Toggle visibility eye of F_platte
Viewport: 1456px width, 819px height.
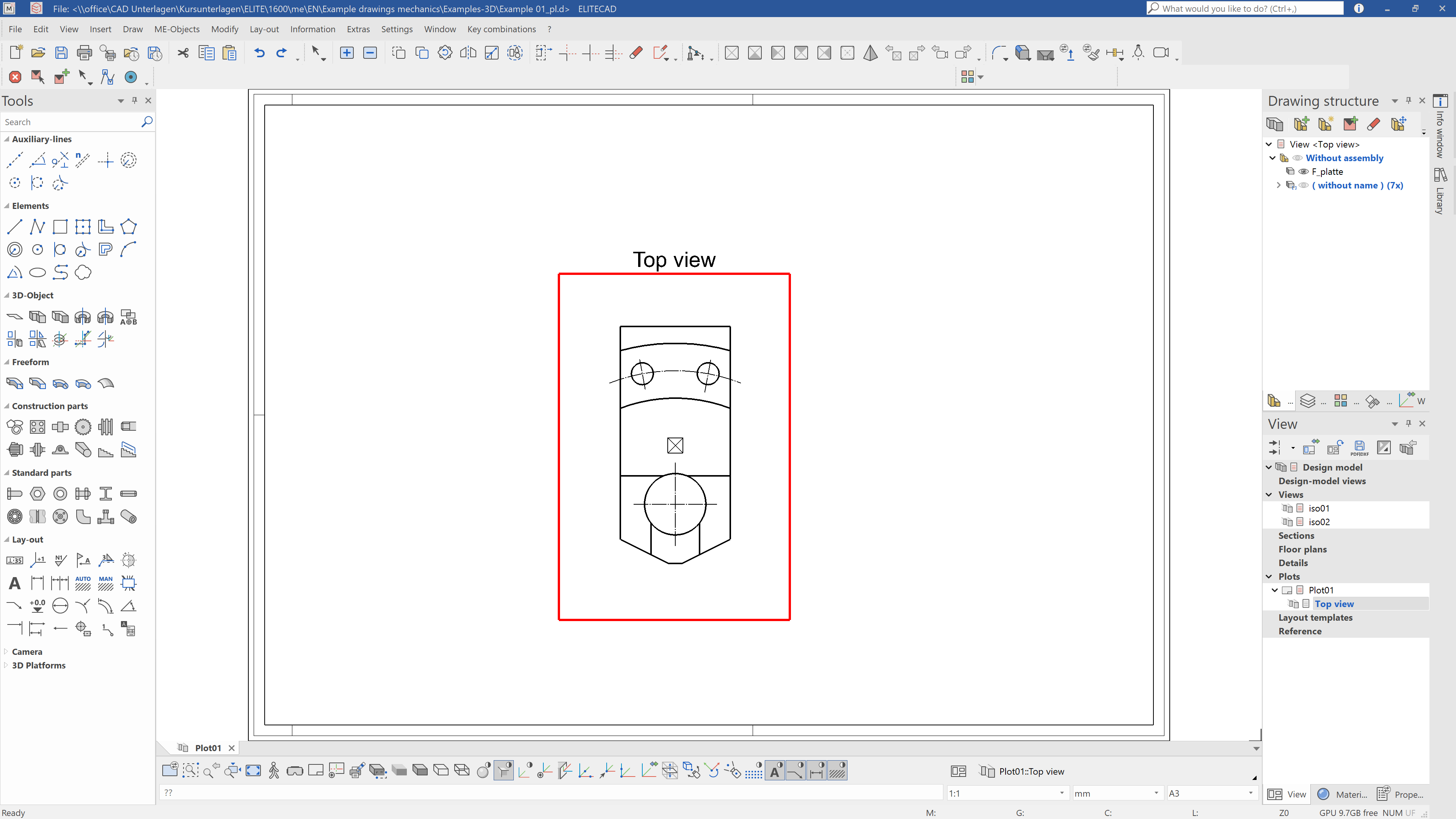1304,172
